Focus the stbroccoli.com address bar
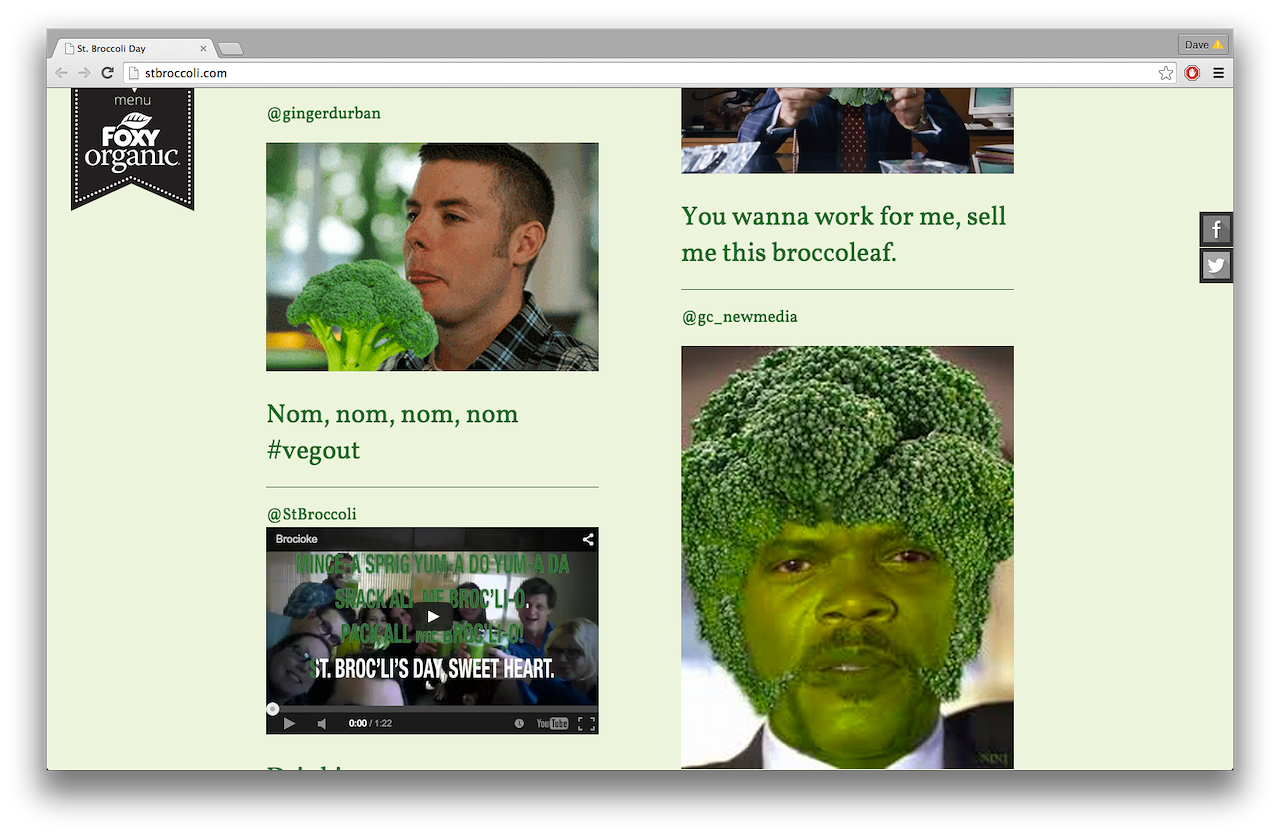1280x835 pixels. [x=648, y=73]
